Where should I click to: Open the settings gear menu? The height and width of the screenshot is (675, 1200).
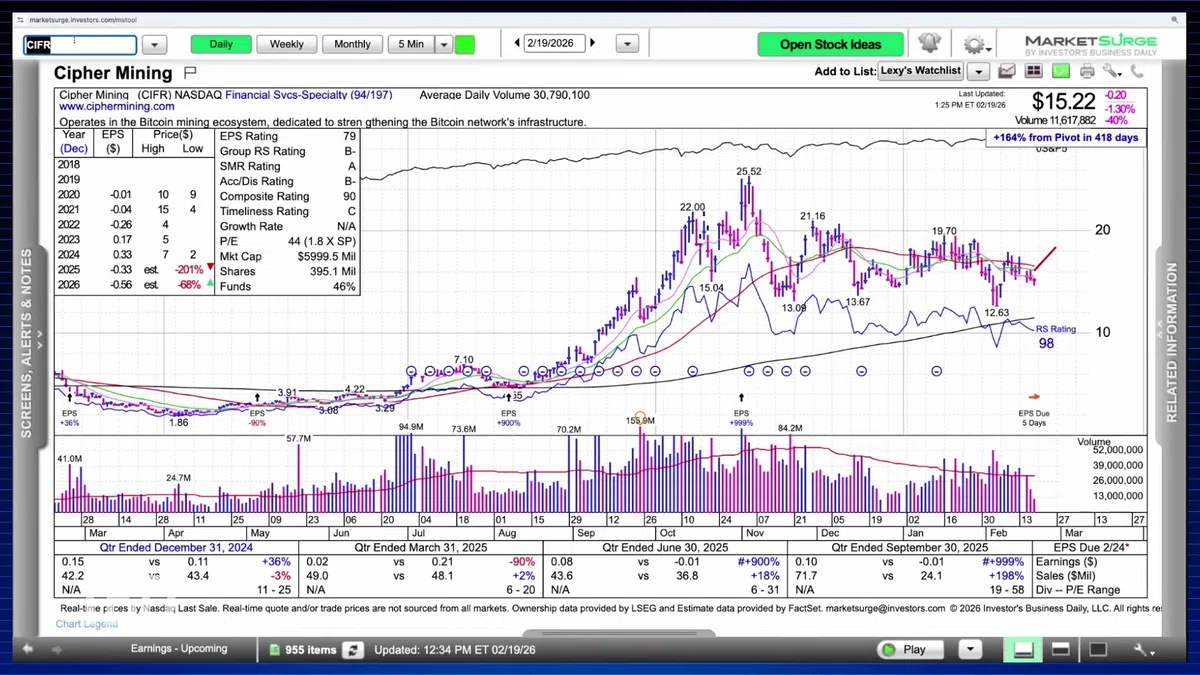[976, 45]
